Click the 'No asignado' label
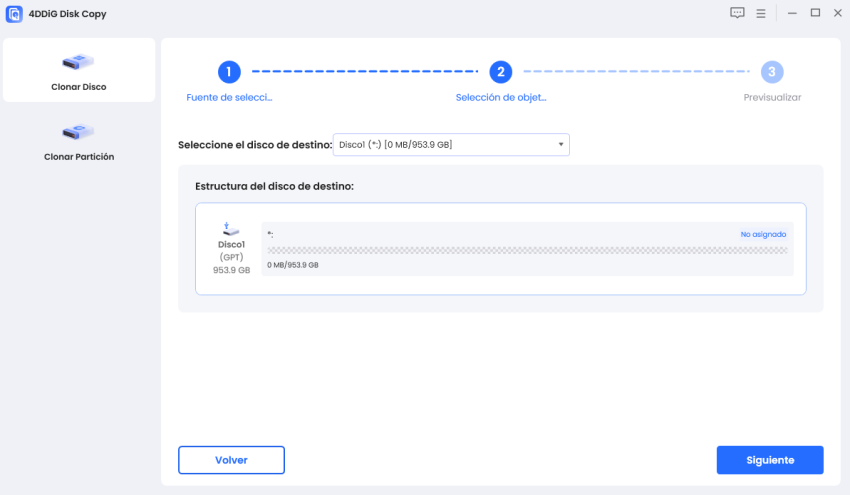 [763, 234]
